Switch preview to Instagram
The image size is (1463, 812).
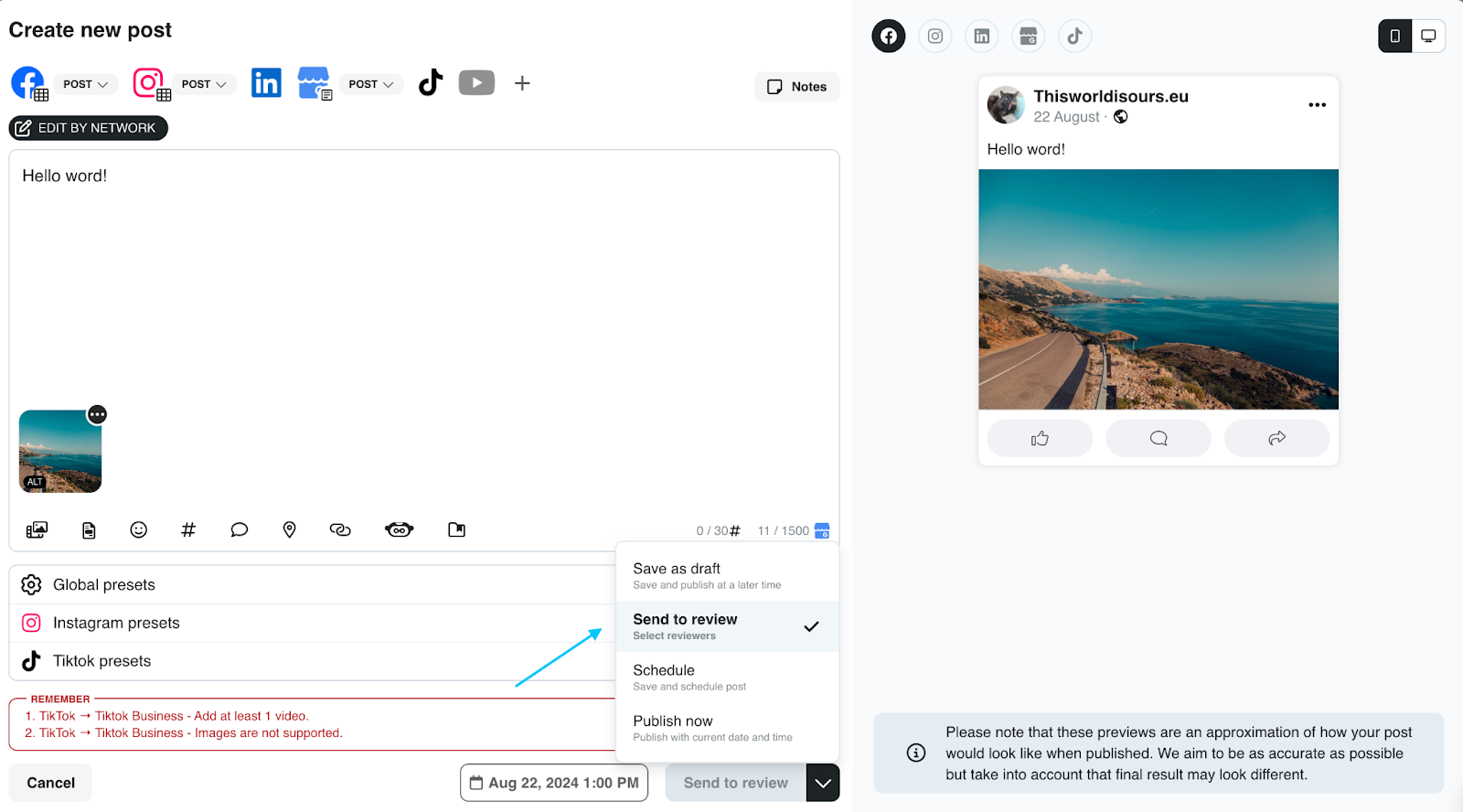[935, 37]
